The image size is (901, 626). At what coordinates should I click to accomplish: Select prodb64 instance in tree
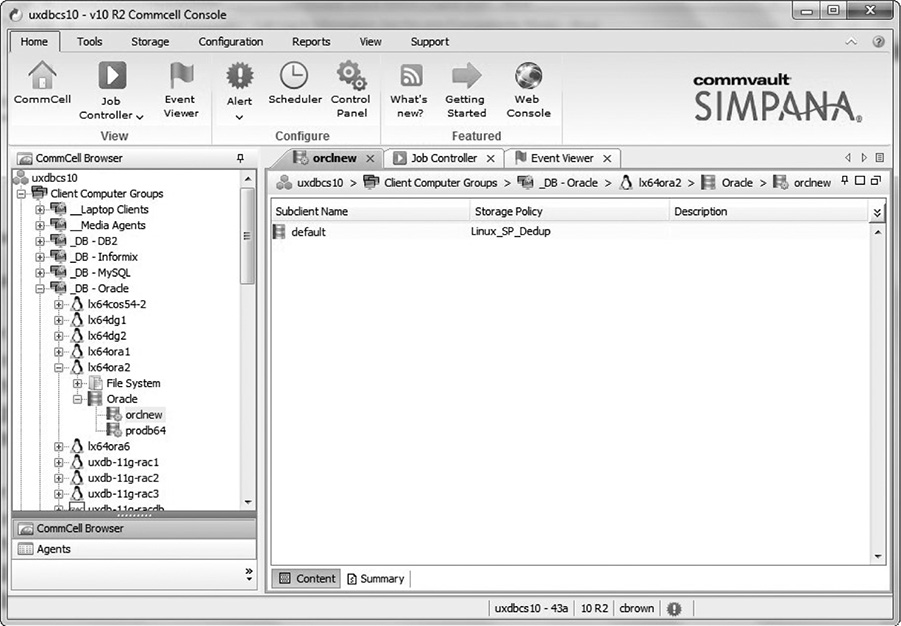(x=145, y=431)
